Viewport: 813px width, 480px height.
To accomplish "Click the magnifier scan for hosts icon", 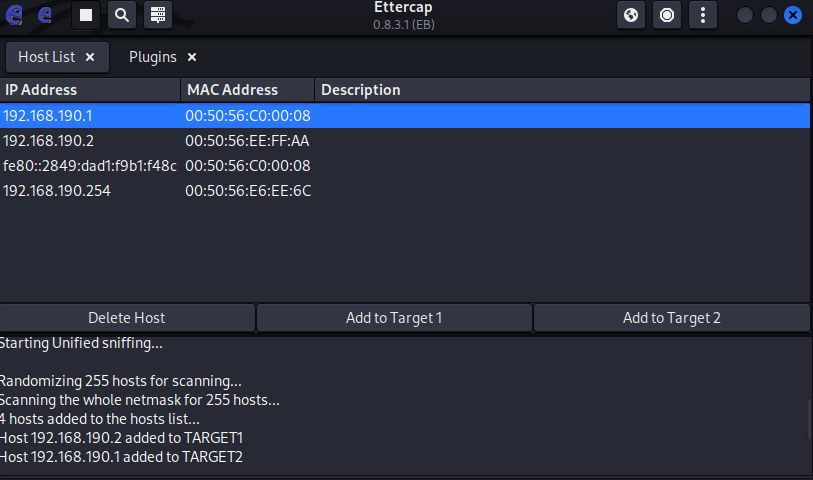I will tap(122, 15).
